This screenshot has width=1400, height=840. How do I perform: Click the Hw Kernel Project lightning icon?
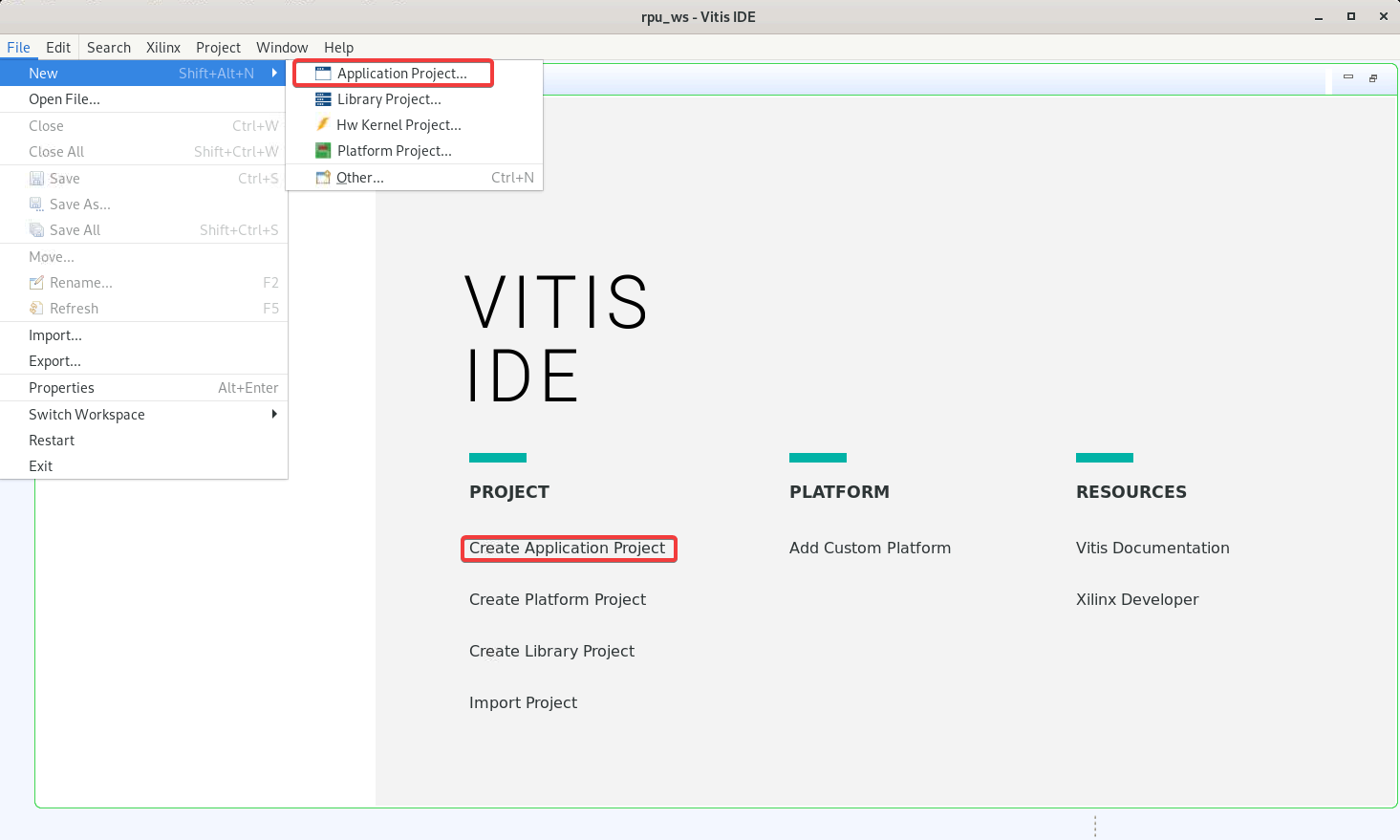323,124
